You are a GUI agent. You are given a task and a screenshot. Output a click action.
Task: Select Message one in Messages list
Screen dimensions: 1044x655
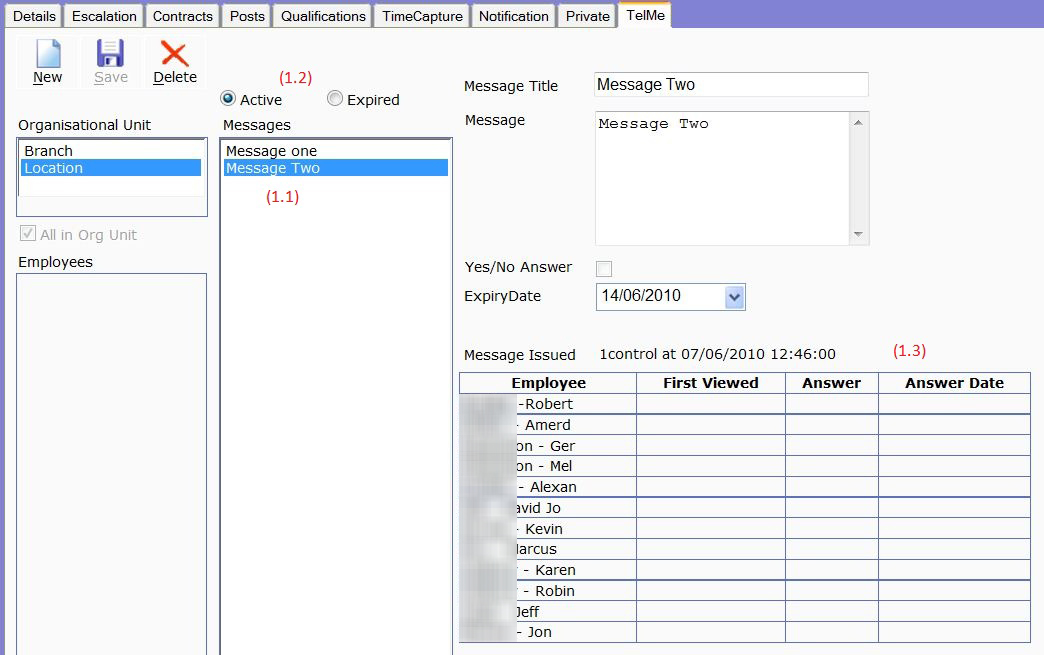(271, 151)
